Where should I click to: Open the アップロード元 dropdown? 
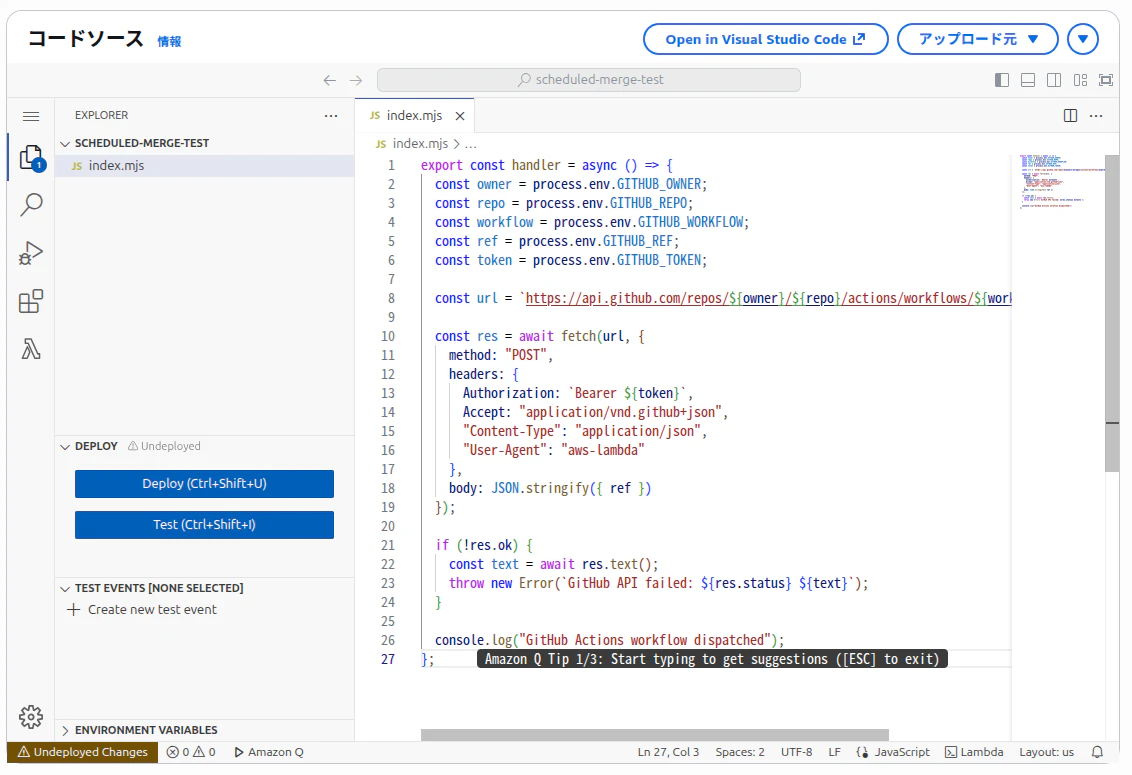[x=978, y=39]
